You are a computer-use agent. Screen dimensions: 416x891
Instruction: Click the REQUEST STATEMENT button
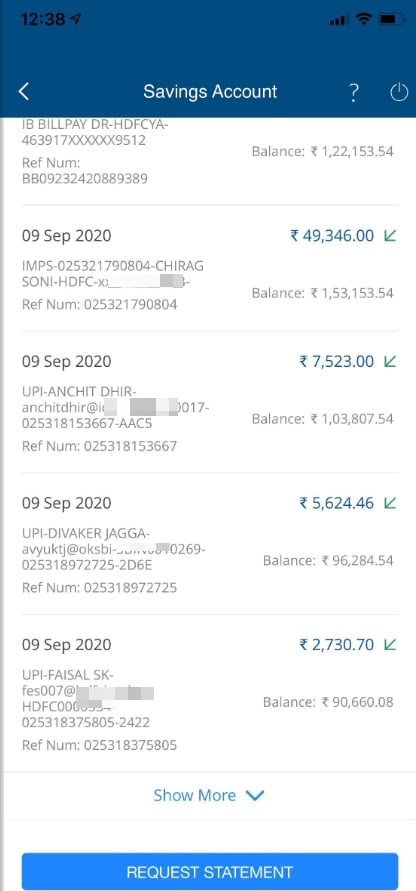click(x=210, y=872)
